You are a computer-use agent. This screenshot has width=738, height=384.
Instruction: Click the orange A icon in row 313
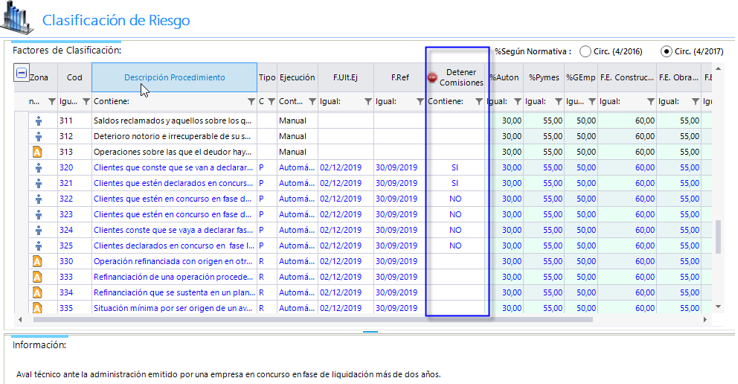coord(37,152)
